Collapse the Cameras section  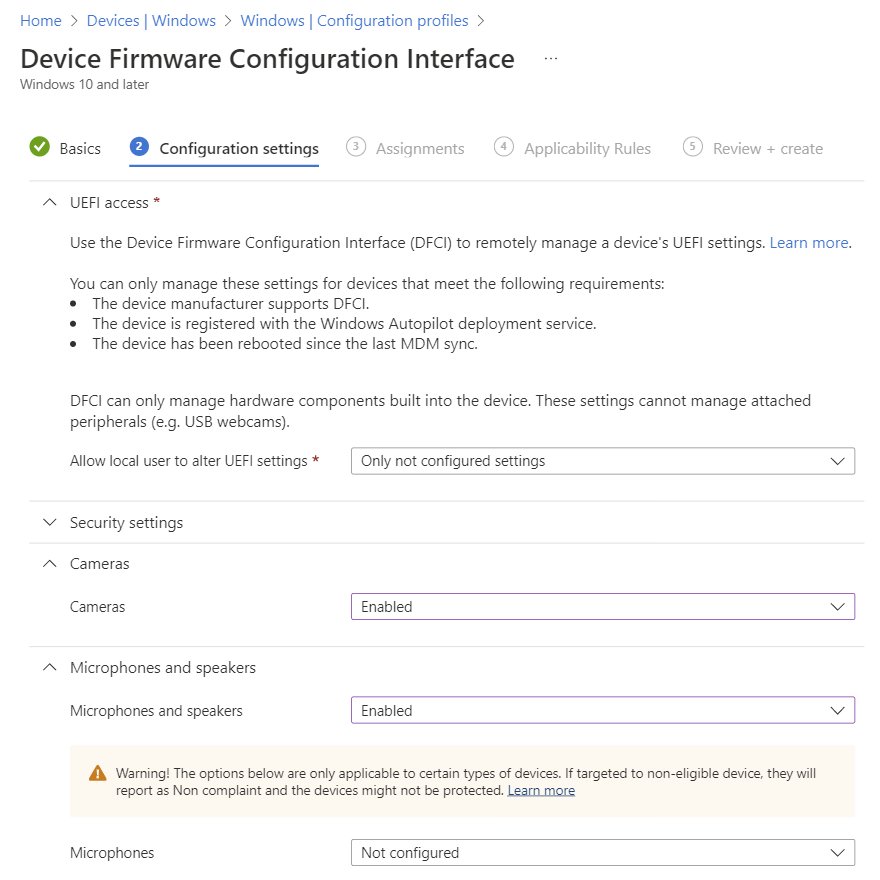click(x=49, y=563)
